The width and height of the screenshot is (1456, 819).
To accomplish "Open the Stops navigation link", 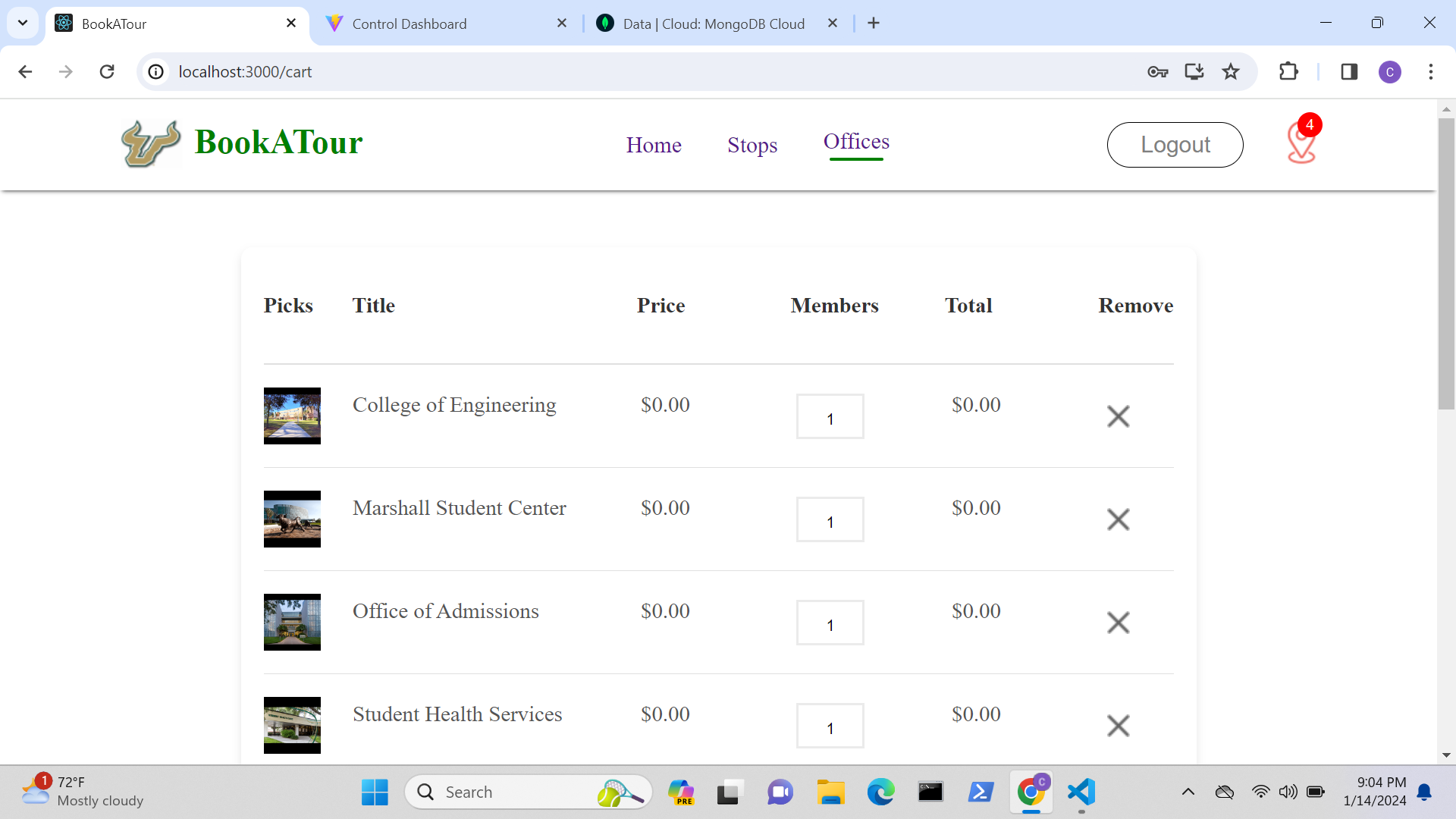I will coord(752,145).
